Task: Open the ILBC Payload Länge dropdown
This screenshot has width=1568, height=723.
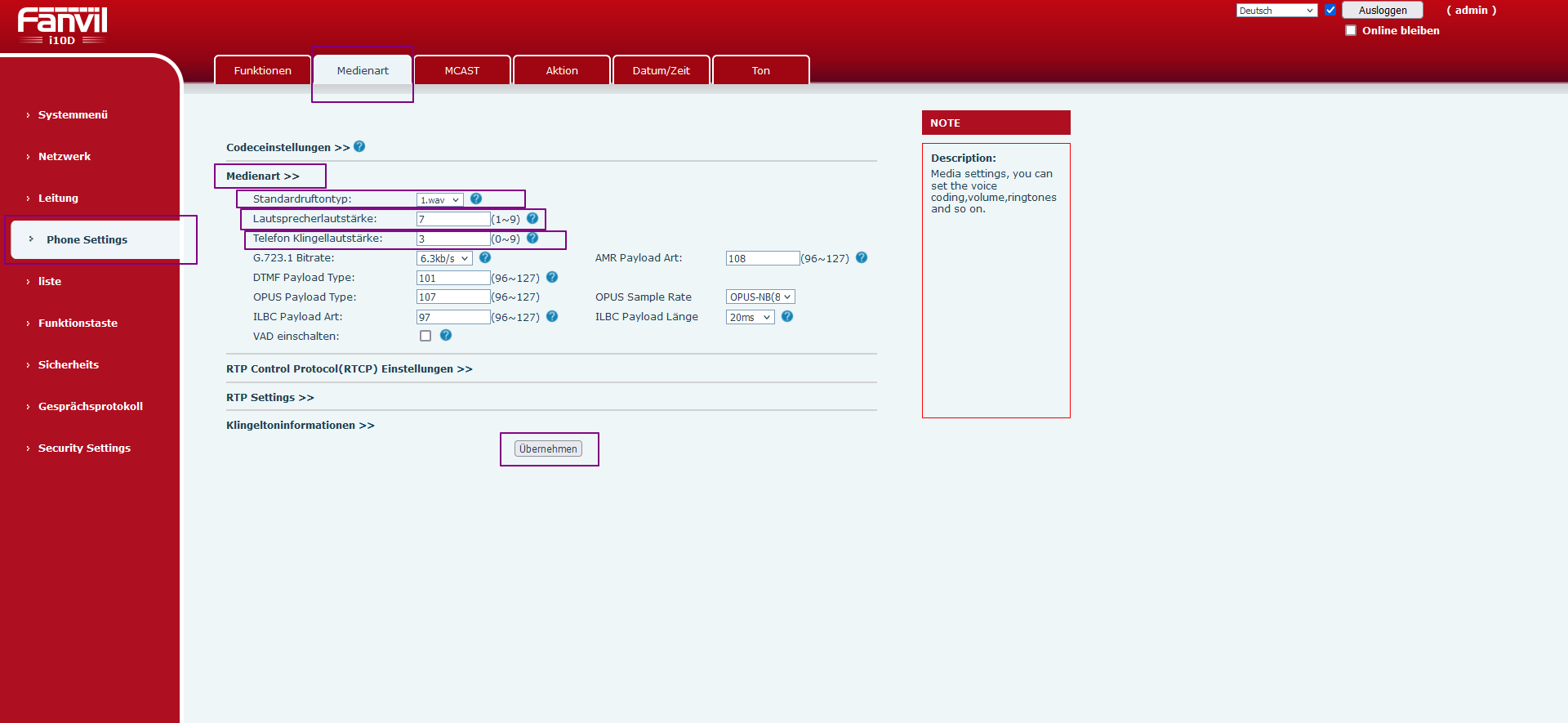Action: [750, 317]
